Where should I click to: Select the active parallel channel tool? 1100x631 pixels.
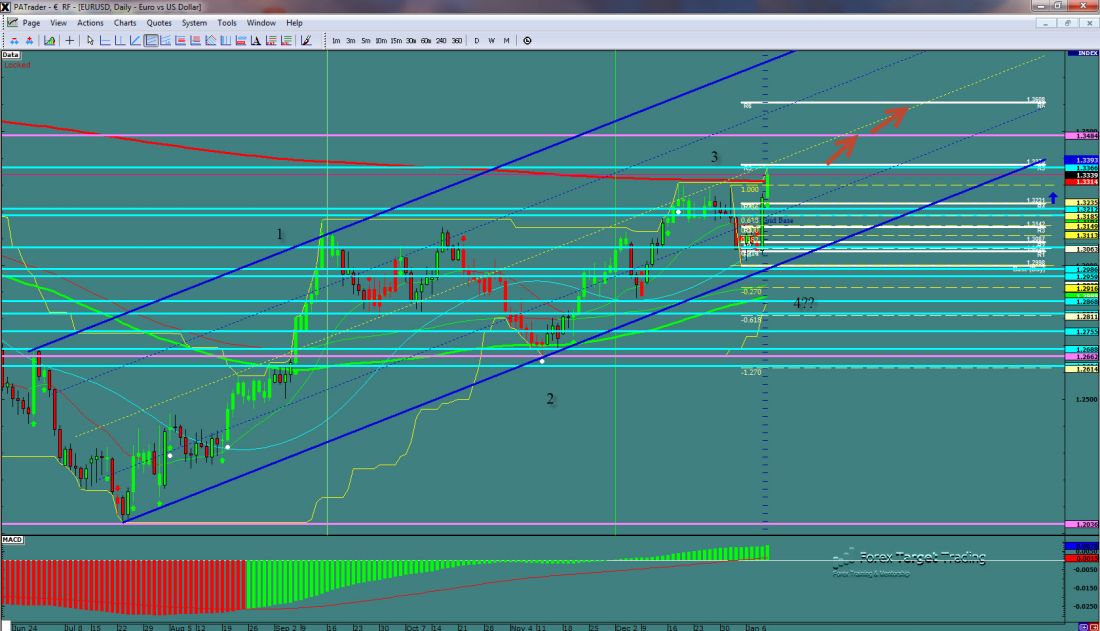tap(151, 41)
